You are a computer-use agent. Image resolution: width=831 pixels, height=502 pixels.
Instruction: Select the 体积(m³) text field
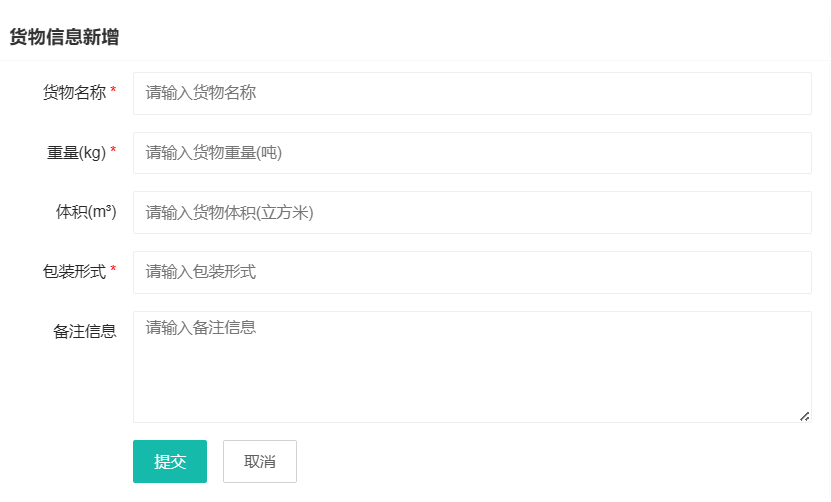tap(472, 212)
